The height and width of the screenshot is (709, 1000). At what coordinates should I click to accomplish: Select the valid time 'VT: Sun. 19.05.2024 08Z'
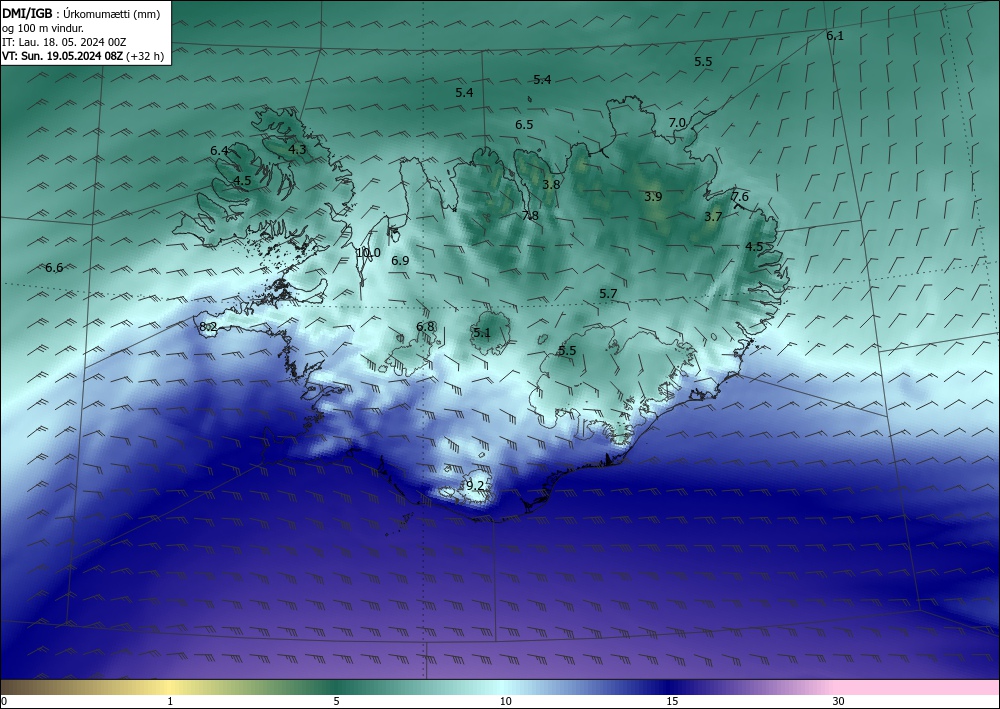point(62,56)
